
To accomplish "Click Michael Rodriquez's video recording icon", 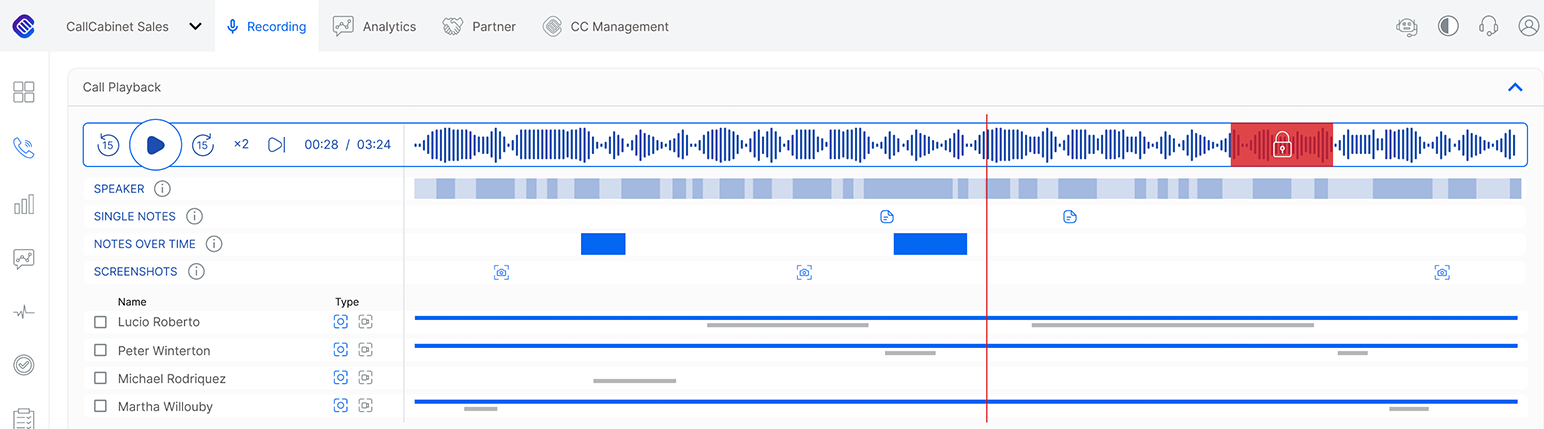I will point(365,377).
